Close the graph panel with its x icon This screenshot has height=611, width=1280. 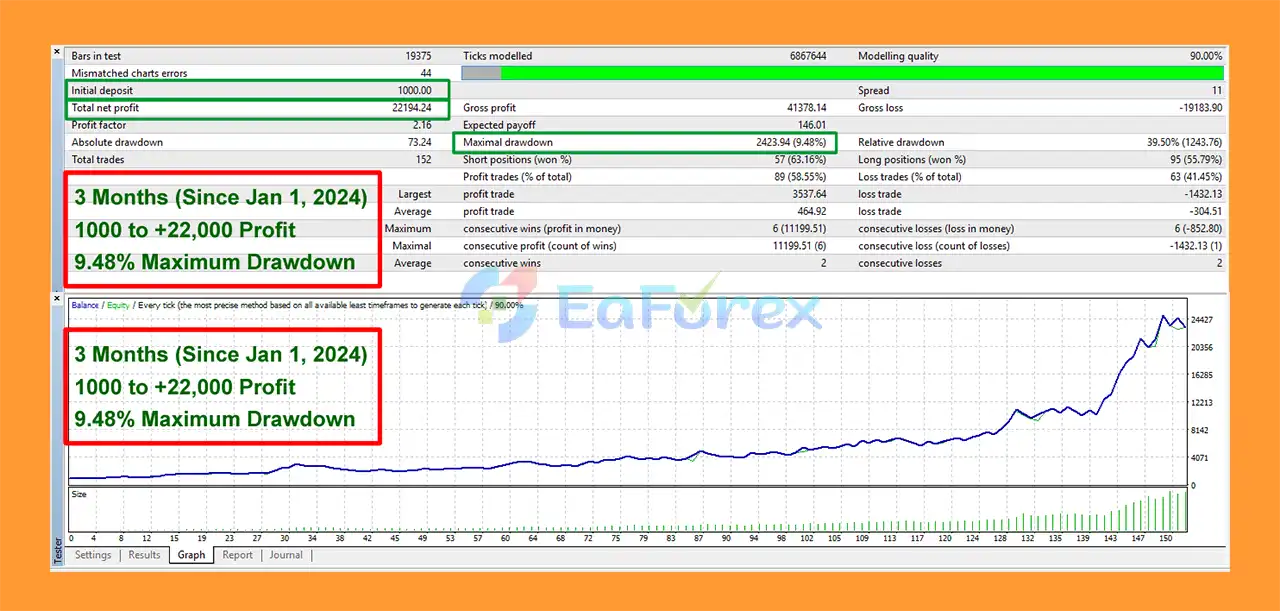(x=57, y=297)
